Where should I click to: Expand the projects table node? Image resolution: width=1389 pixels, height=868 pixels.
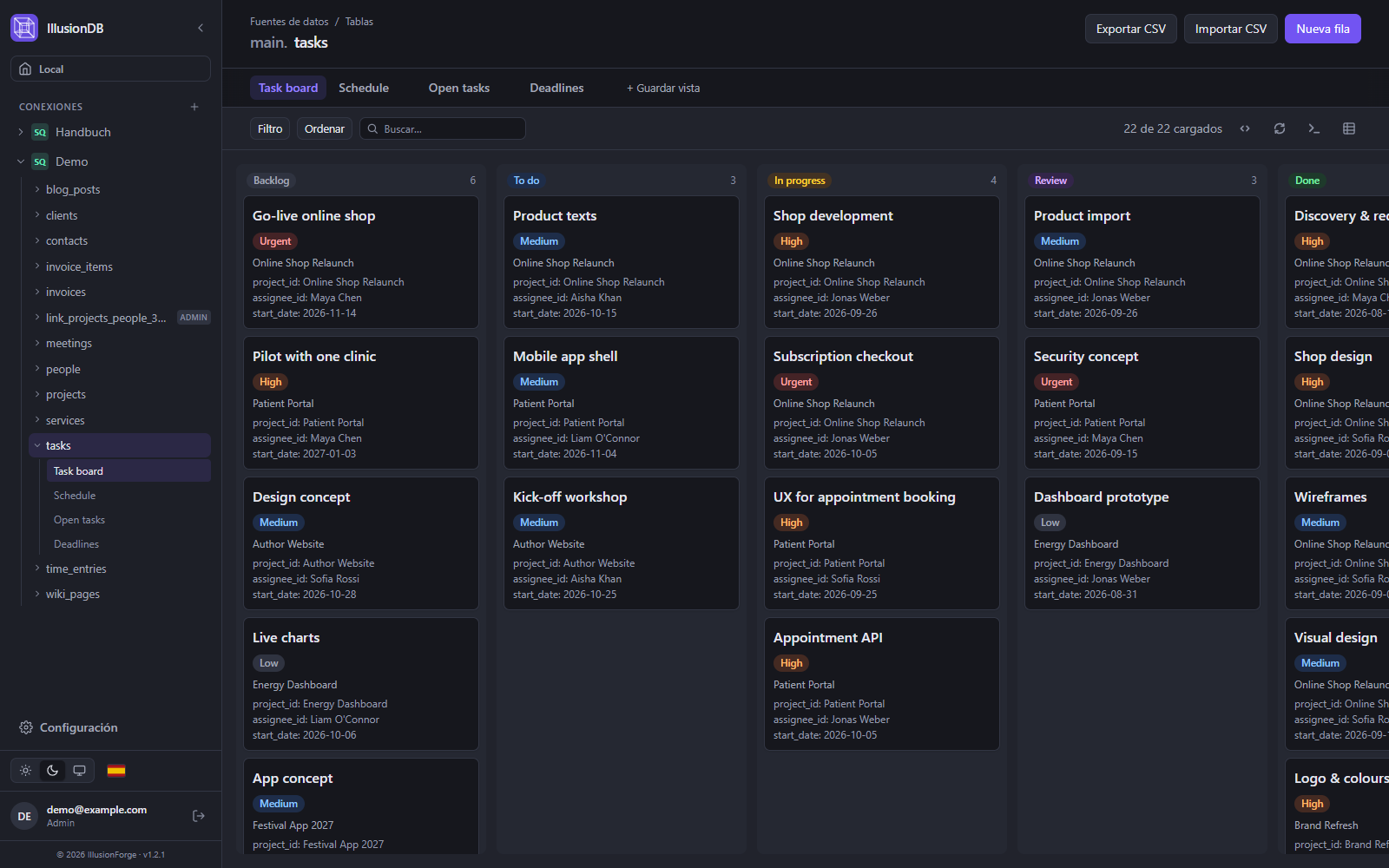coord(37,394)
